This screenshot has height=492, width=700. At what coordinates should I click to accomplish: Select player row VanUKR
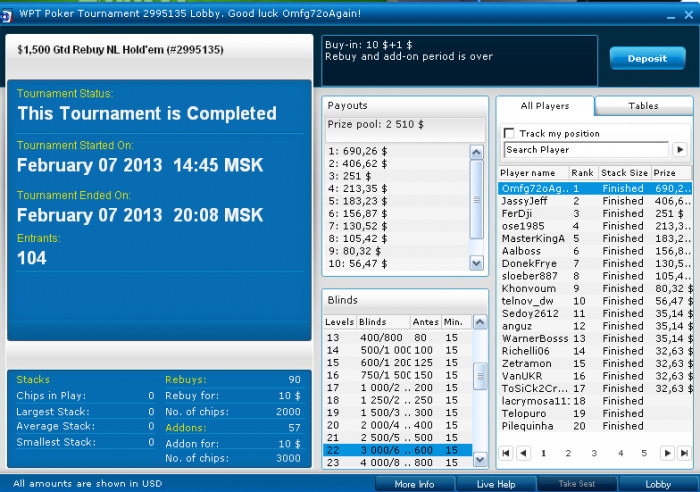[595, 376]
